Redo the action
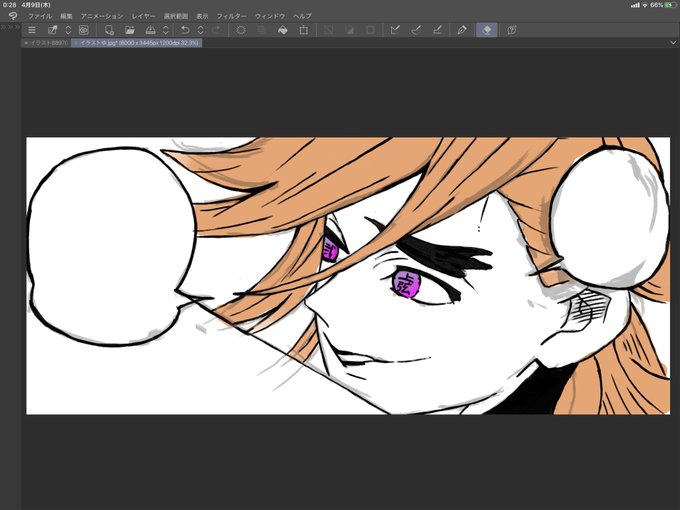 click(x=216, y=30)
